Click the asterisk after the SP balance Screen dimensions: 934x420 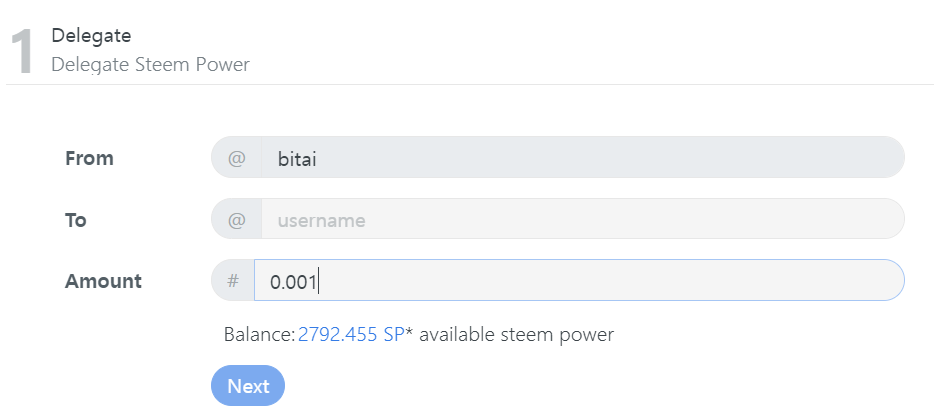pos(408,332)
